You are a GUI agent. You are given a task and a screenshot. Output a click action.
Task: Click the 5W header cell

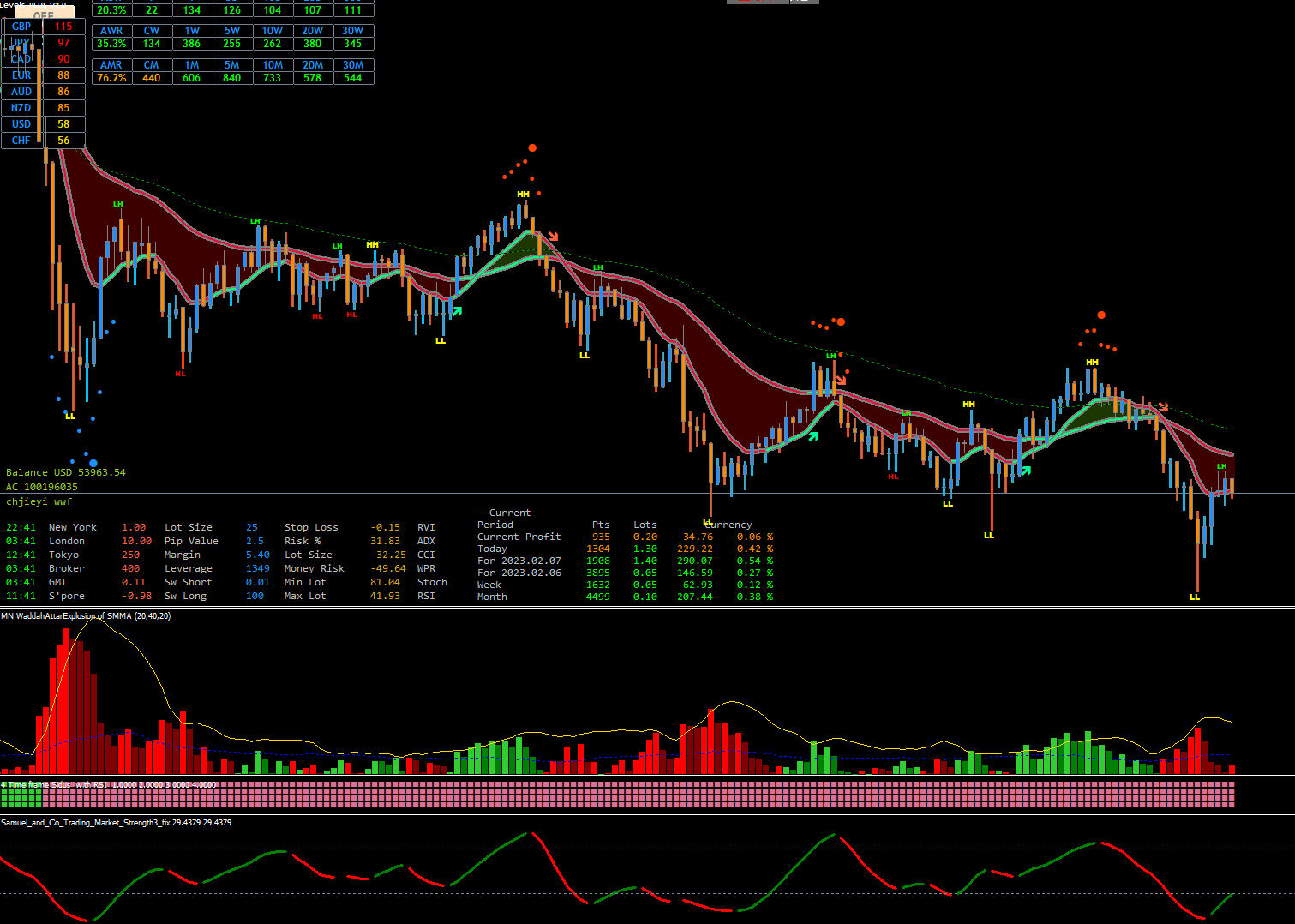[232, 31]
